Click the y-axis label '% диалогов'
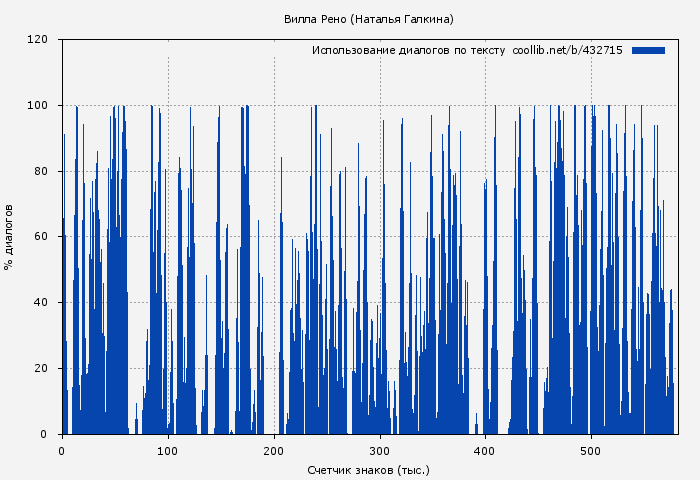 [x=9, y=237]
